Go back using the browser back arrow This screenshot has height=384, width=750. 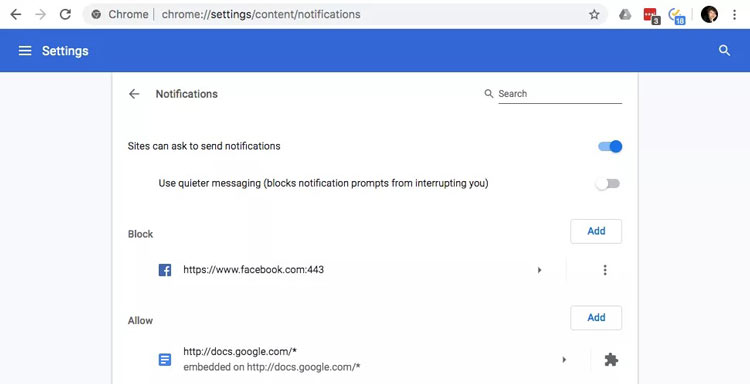(x=16, y=15)
